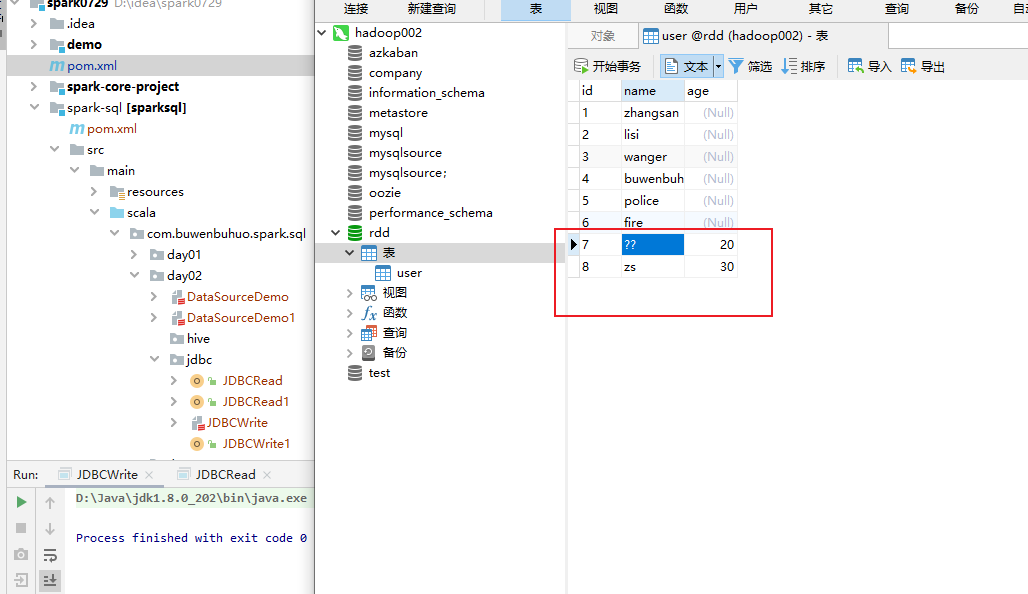Viewport: 1028px width, 594px height.
Task: Collapse the rdd database node
Action: (336, 233)
